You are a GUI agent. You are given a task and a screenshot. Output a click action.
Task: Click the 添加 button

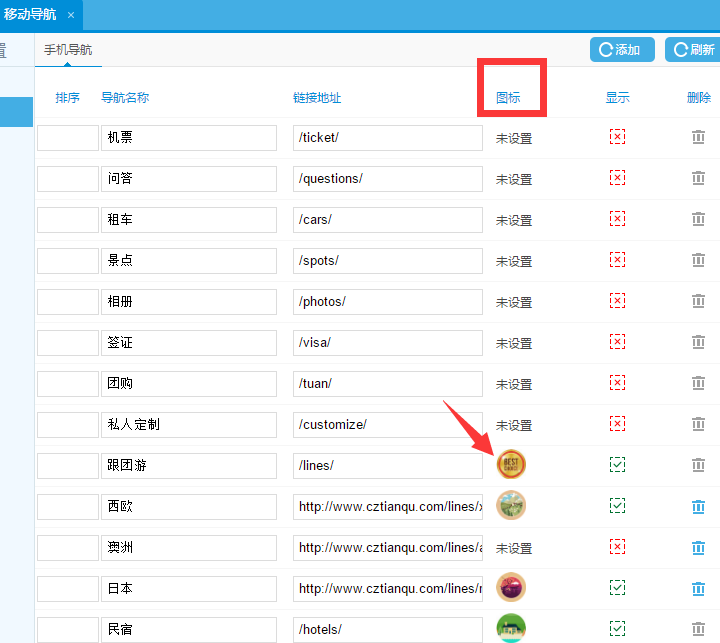point(621,50)
